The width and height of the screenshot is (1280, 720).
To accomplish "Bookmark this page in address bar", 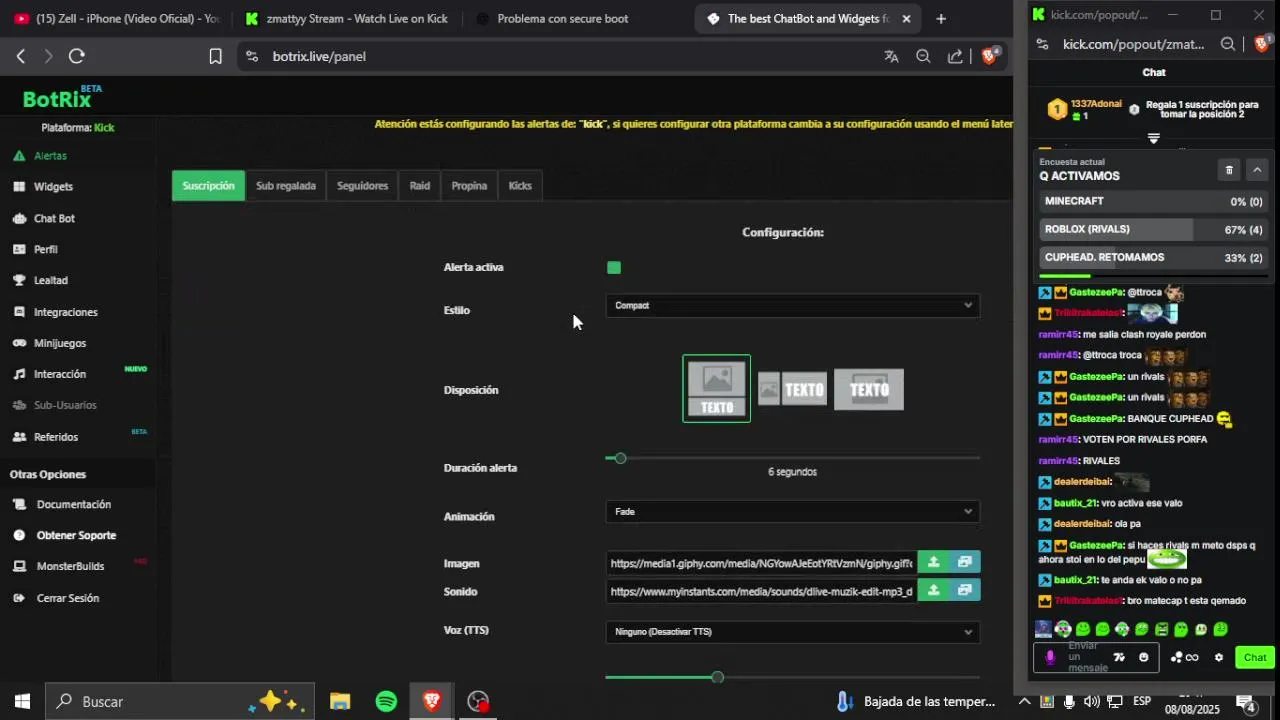I will pos(215,57).
